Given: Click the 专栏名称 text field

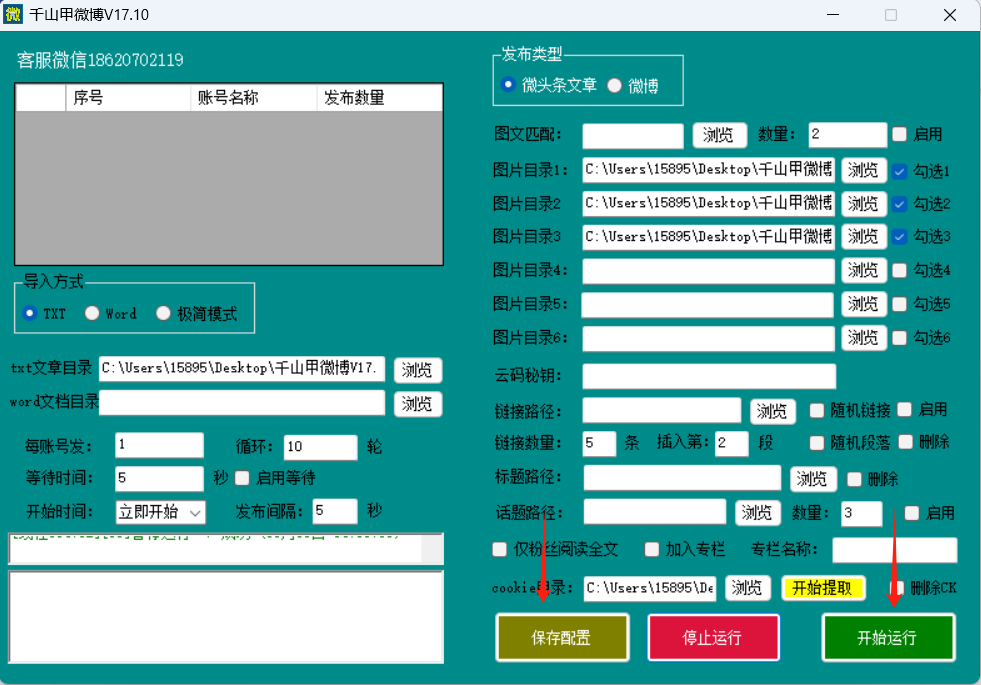Looking at the screenshot, I should coord(894,550).
